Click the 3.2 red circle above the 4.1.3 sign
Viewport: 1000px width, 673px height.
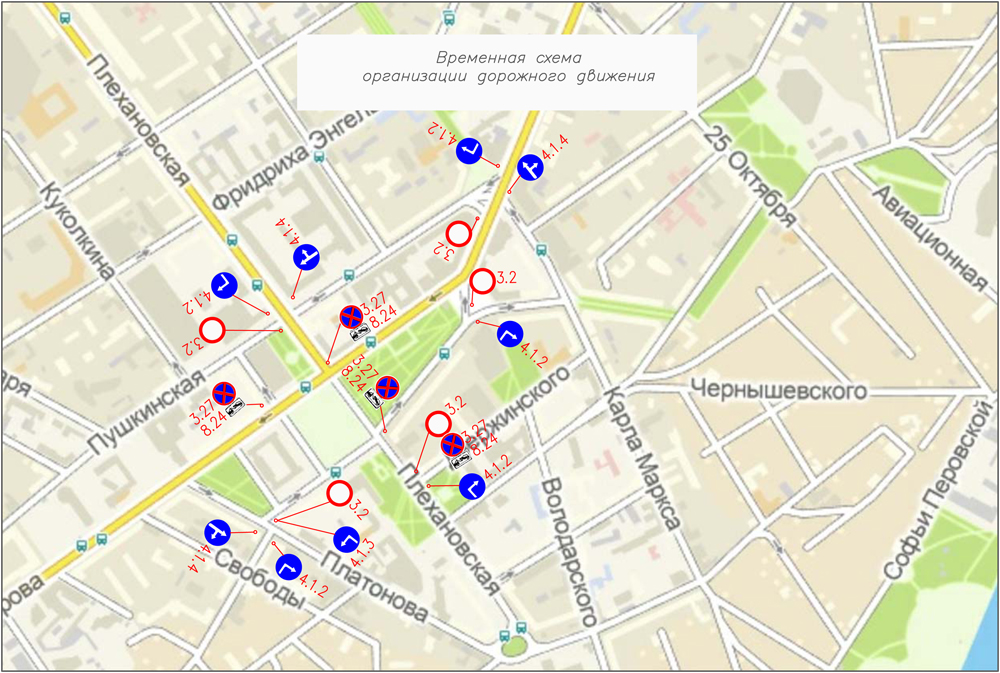pyautogui.click(x=339, y=493)
